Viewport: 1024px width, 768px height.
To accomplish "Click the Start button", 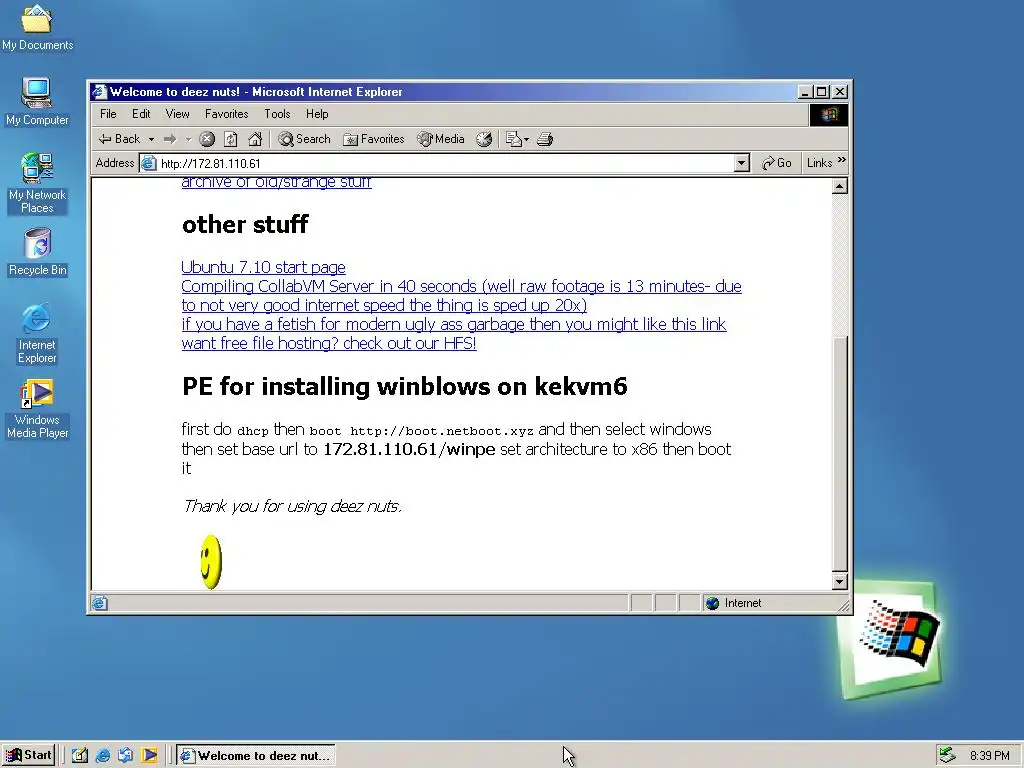I will (x=28, y=755).
